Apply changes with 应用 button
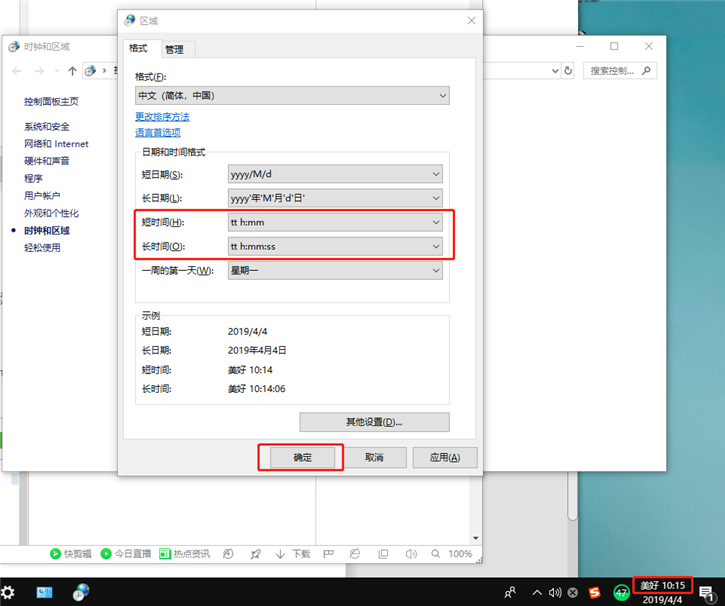Screen dimensions: 725x606 (x=445, y=458)
